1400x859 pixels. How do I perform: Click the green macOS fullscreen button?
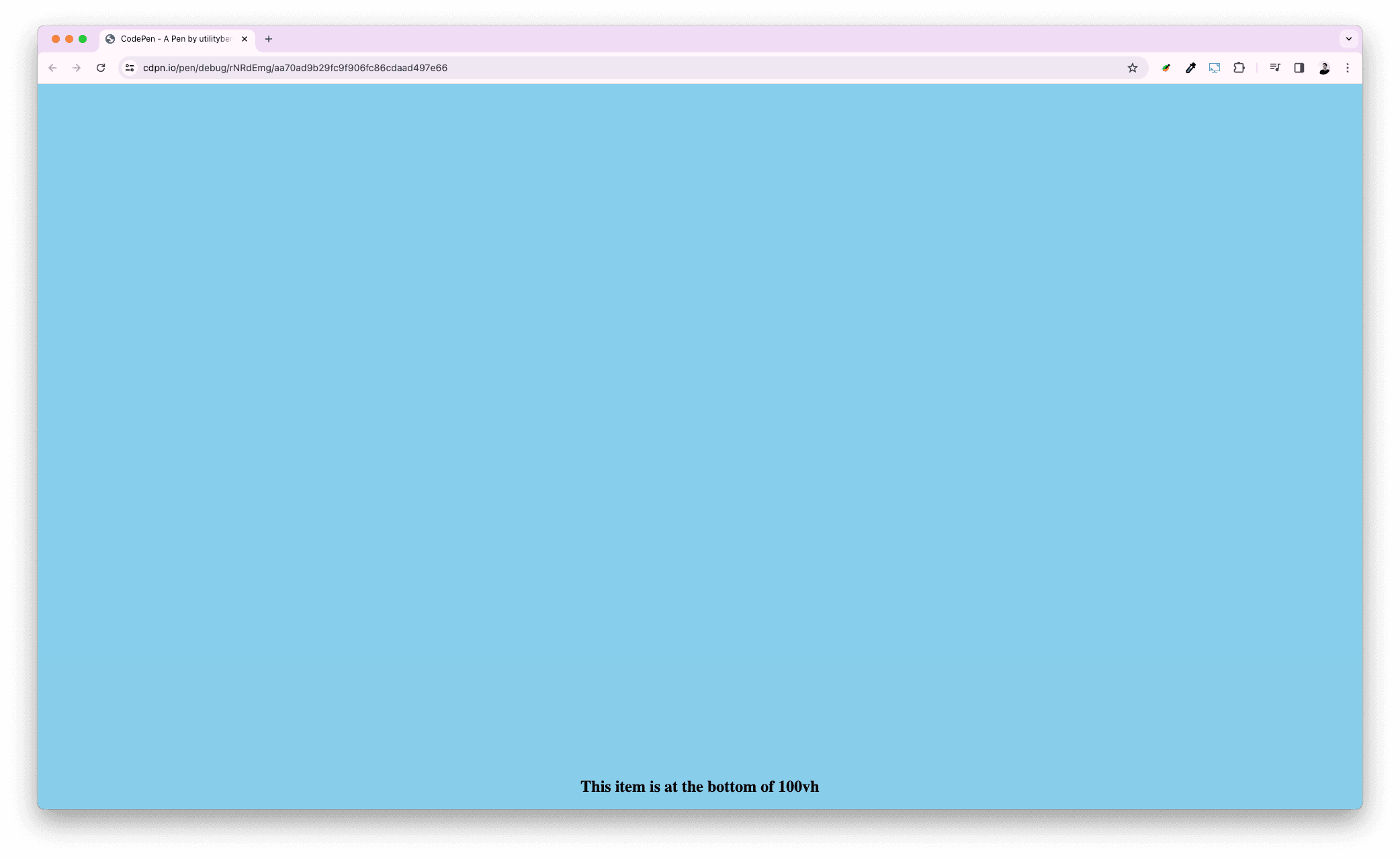click(x=83, y=39)
